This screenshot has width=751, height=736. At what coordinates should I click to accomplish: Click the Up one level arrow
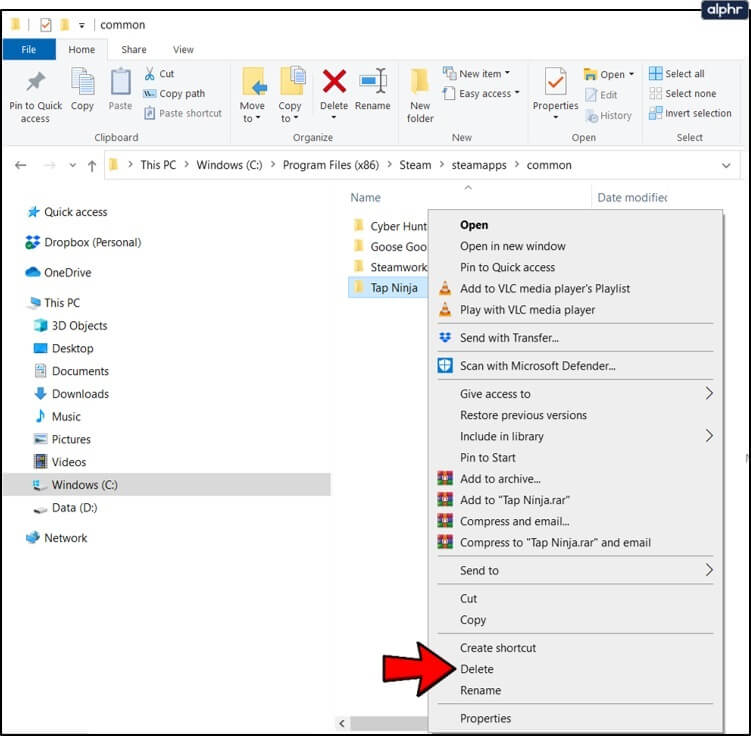click(92, 166)
